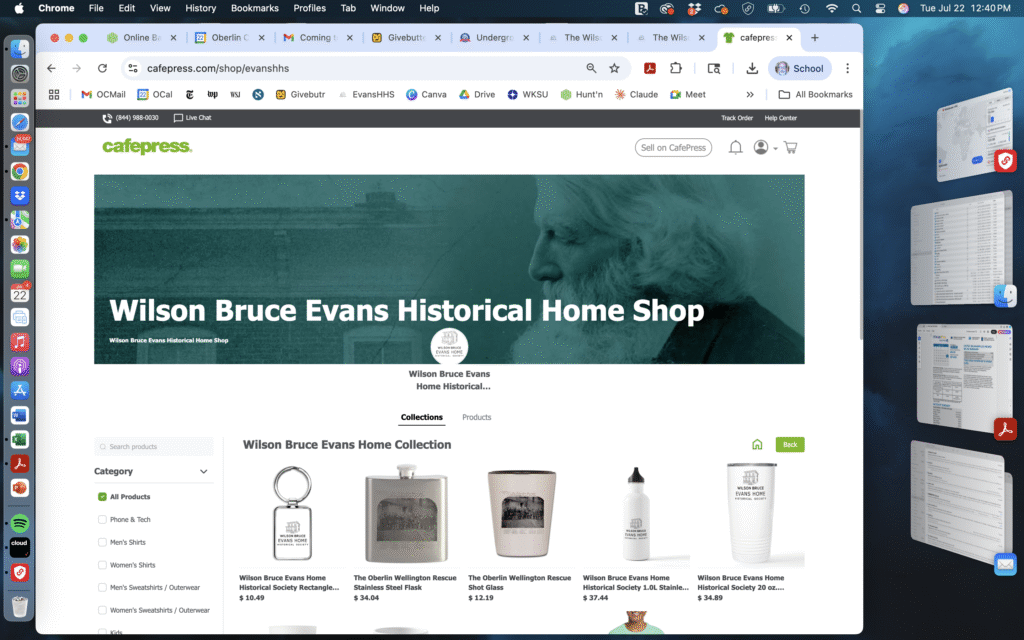Focus the Search products field
The width and height of the screenshot is (1024, 640).
(x=153, y=447)
